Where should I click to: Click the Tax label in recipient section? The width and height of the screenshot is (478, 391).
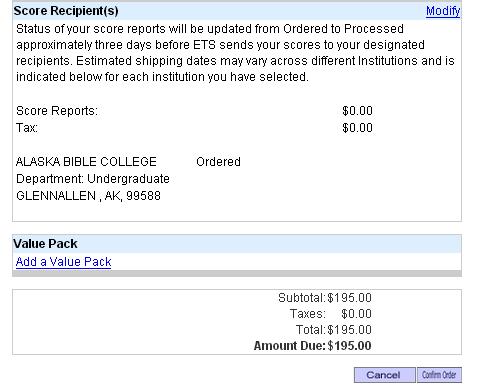click(27, 128)
